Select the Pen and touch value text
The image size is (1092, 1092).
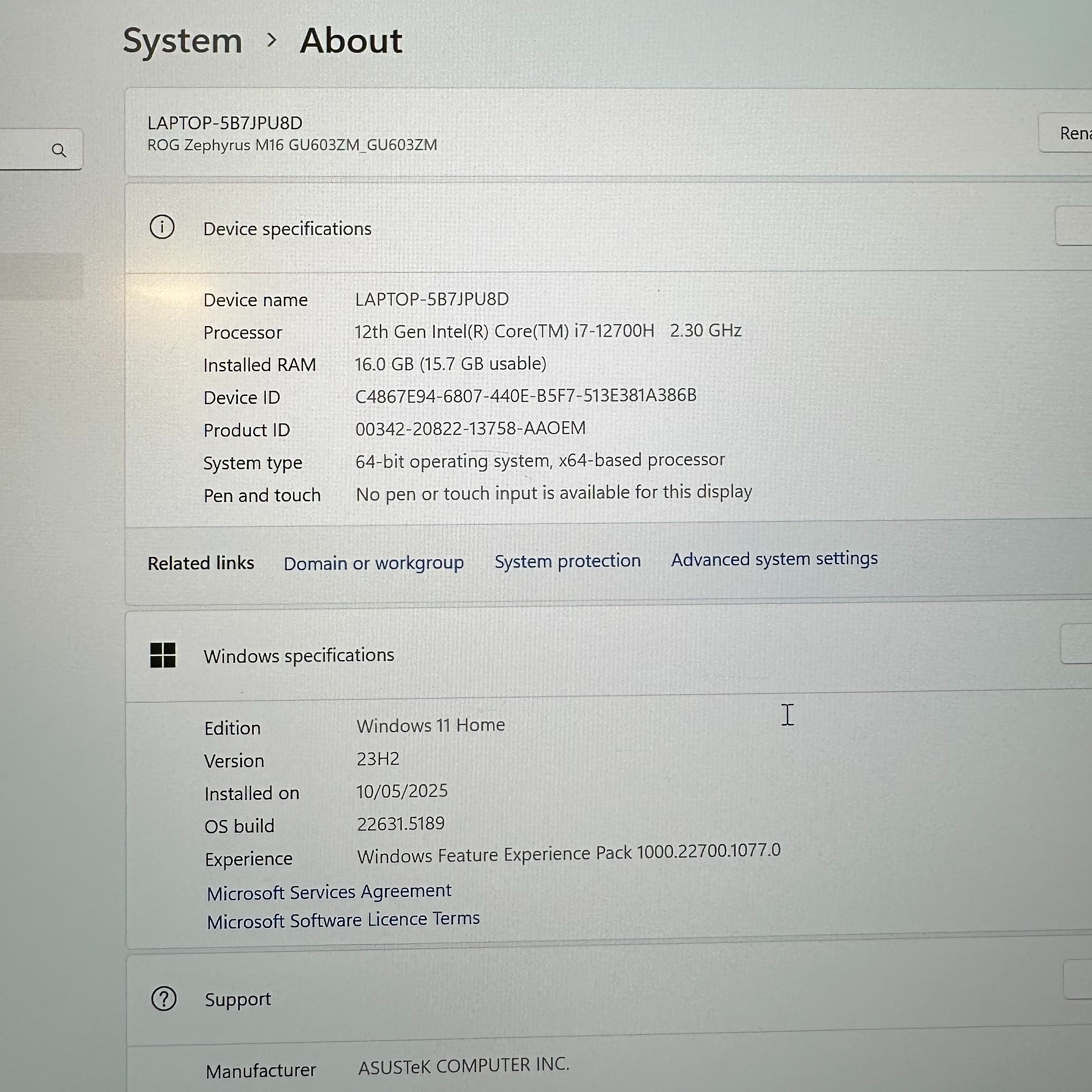tap(554, 493)
